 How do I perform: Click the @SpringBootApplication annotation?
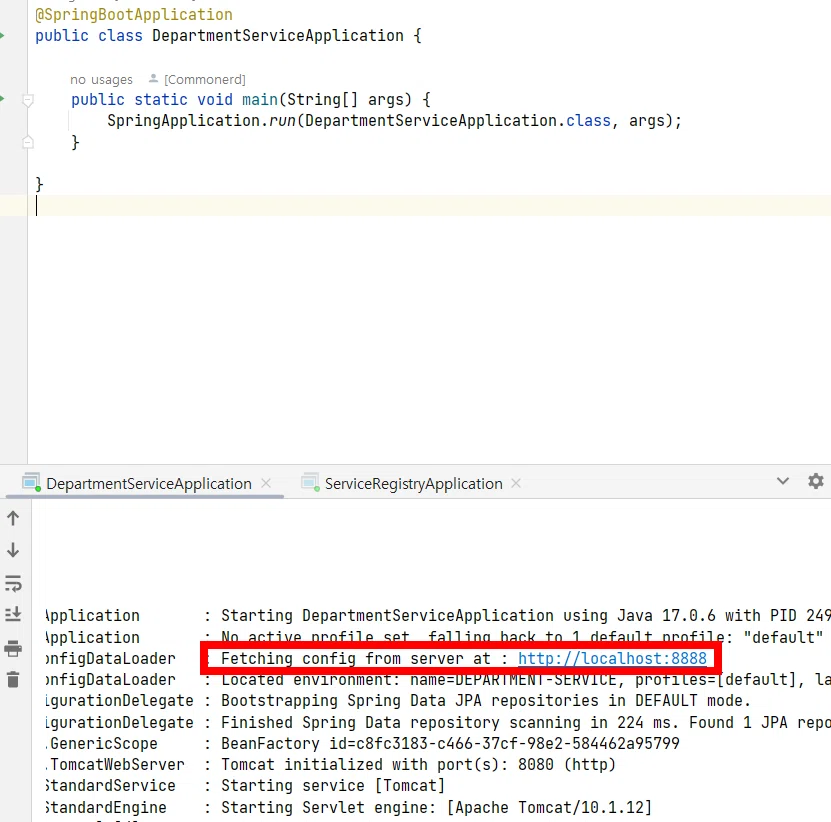tap(134, 14)
